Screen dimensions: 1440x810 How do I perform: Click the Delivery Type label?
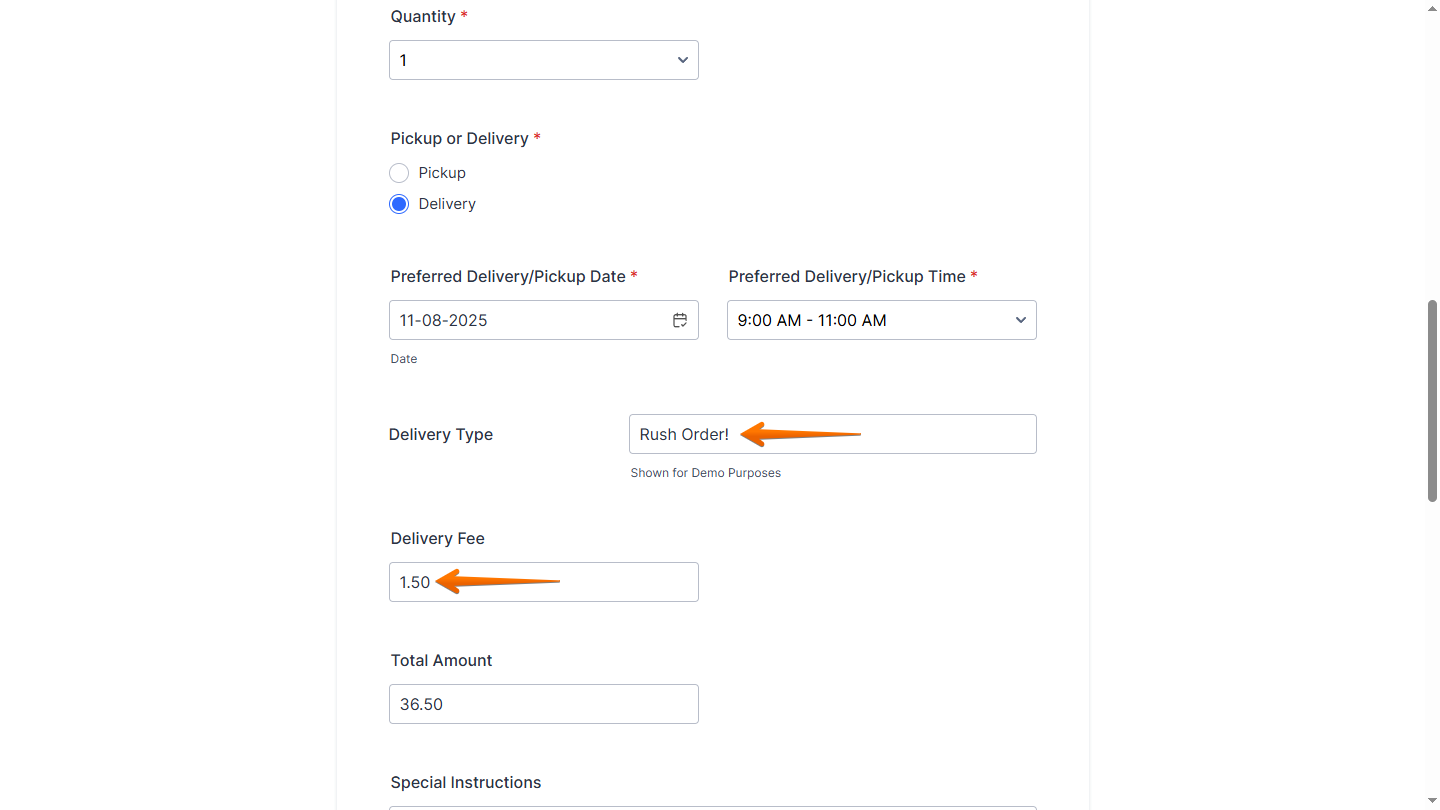440,434
